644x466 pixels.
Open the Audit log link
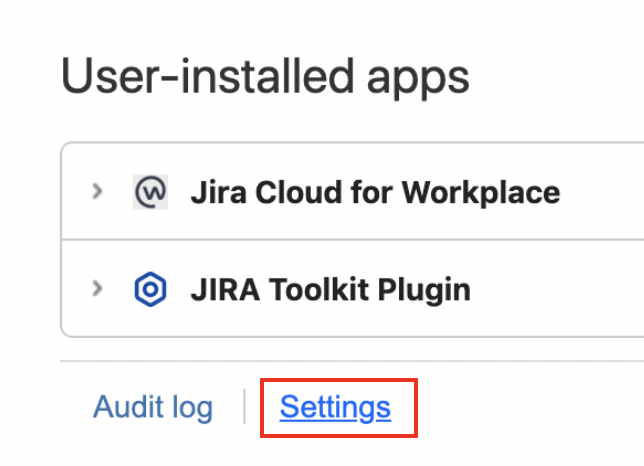(153, 407)
